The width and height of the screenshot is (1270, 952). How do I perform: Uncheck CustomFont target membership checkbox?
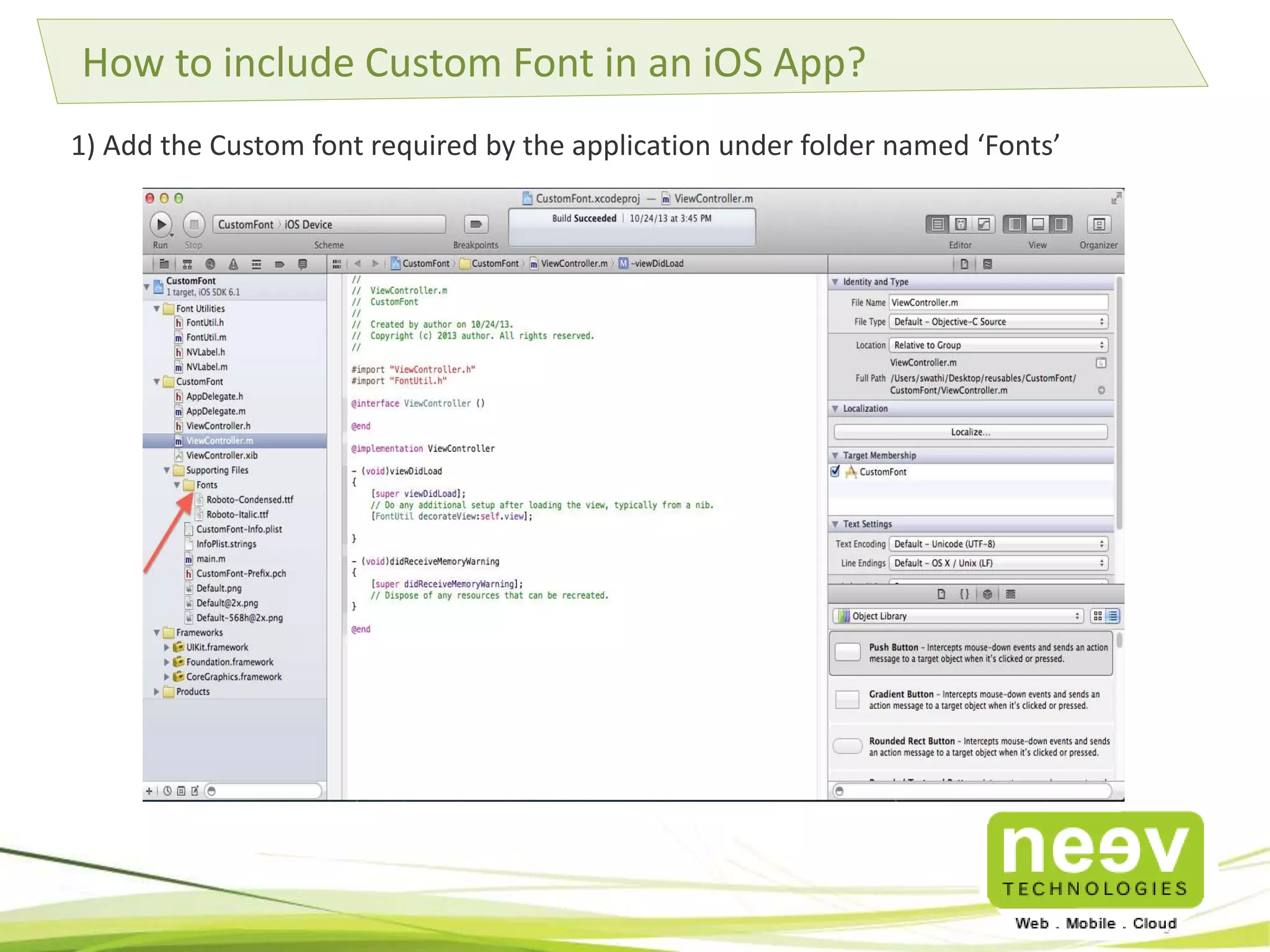coord(835,472)
